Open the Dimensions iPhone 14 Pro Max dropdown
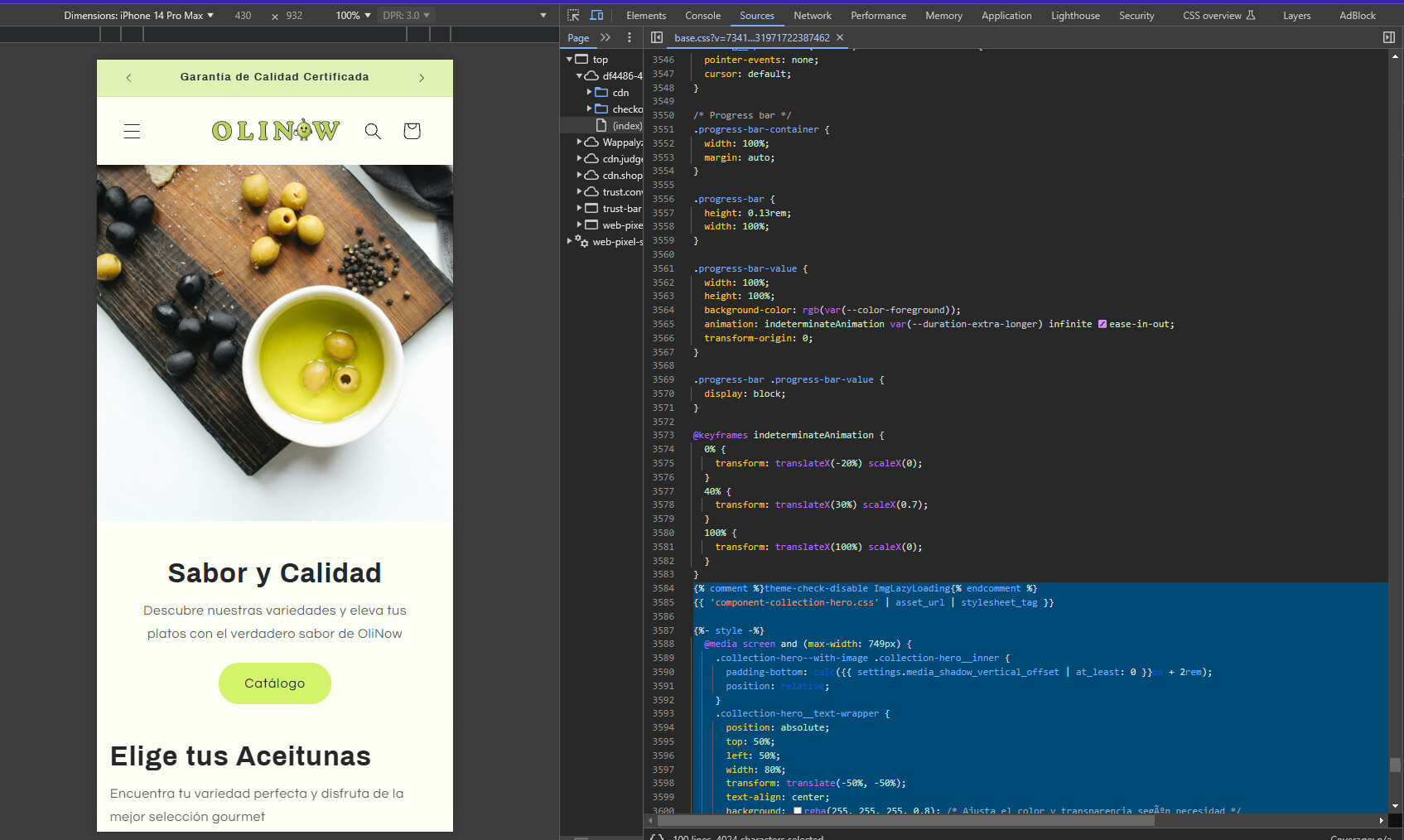Image resolution: width=1404 pixels, height=840 pixels. click(x=138, y=16)
